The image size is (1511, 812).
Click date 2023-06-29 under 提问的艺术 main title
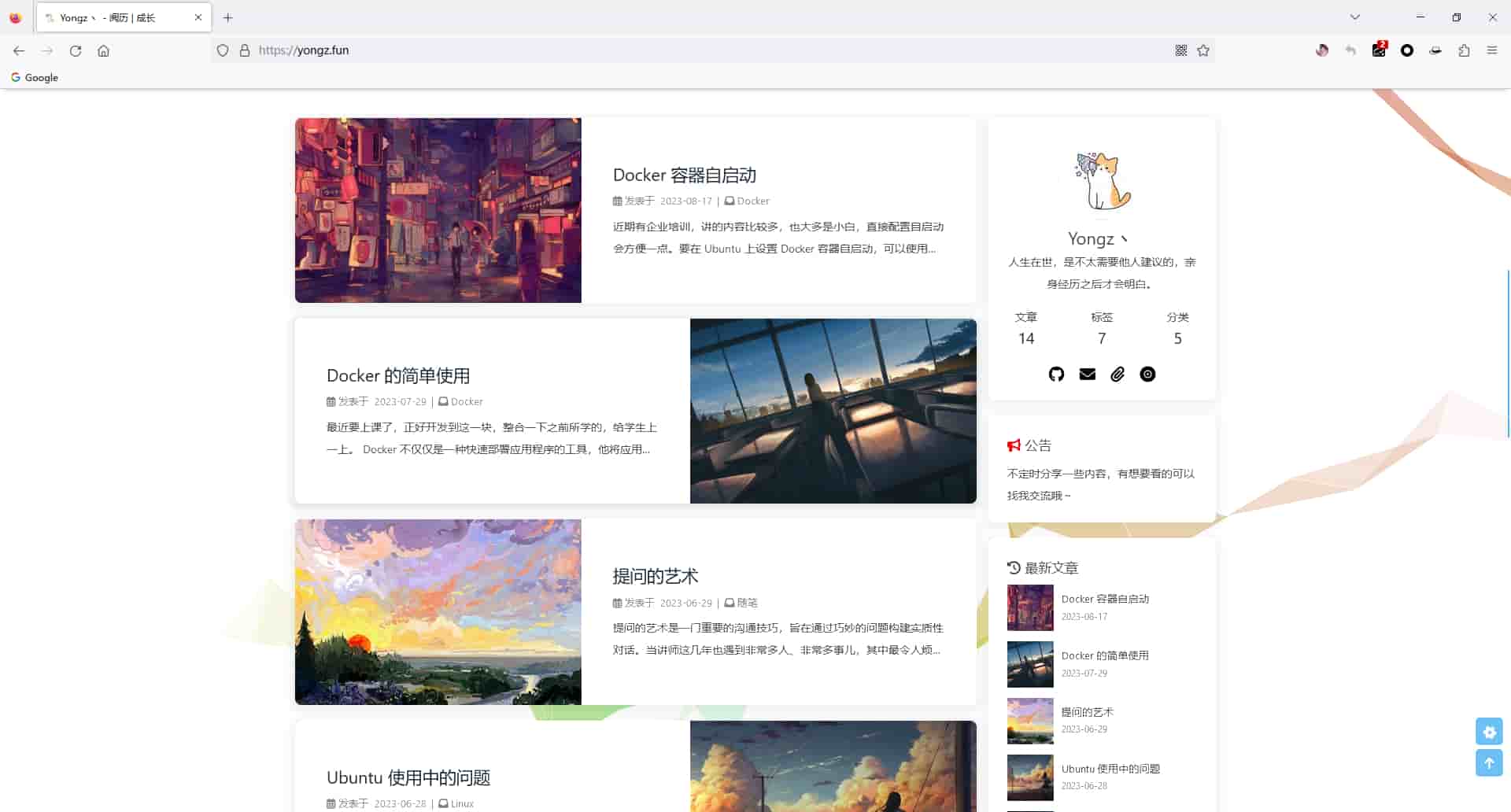pos(685,603)
